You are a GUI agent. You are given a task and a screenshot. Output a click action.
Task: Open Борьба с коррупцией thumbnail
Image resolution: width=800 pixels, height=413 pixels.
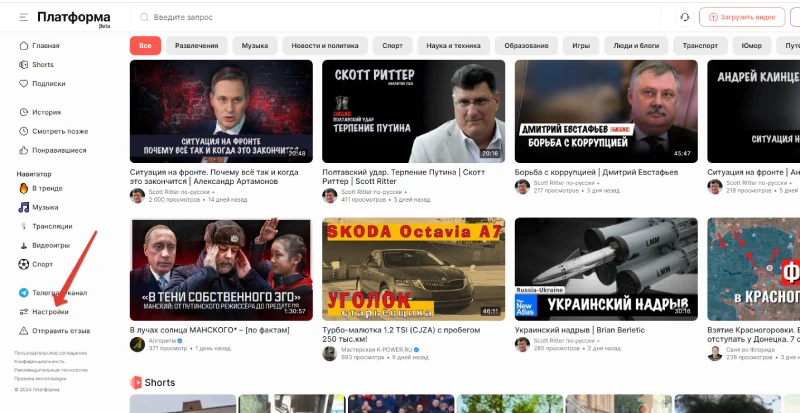pyautogui.click(x=606, y=111)
